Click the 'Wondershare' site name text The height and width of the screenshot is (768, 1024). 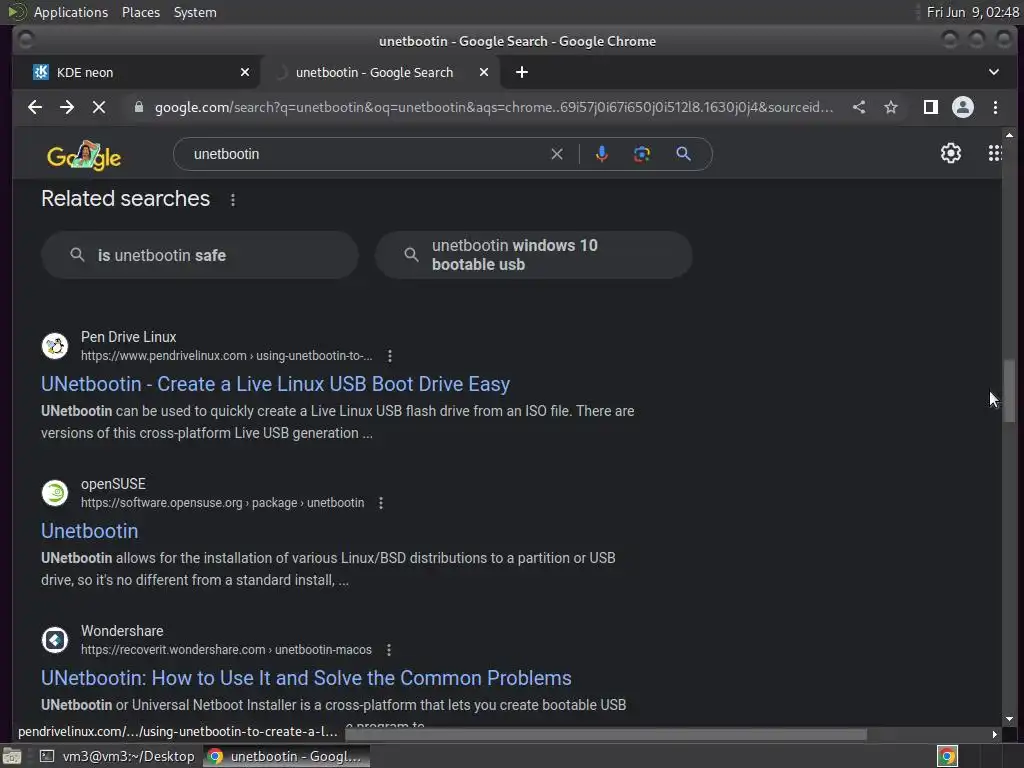click(x=122, y=631)
